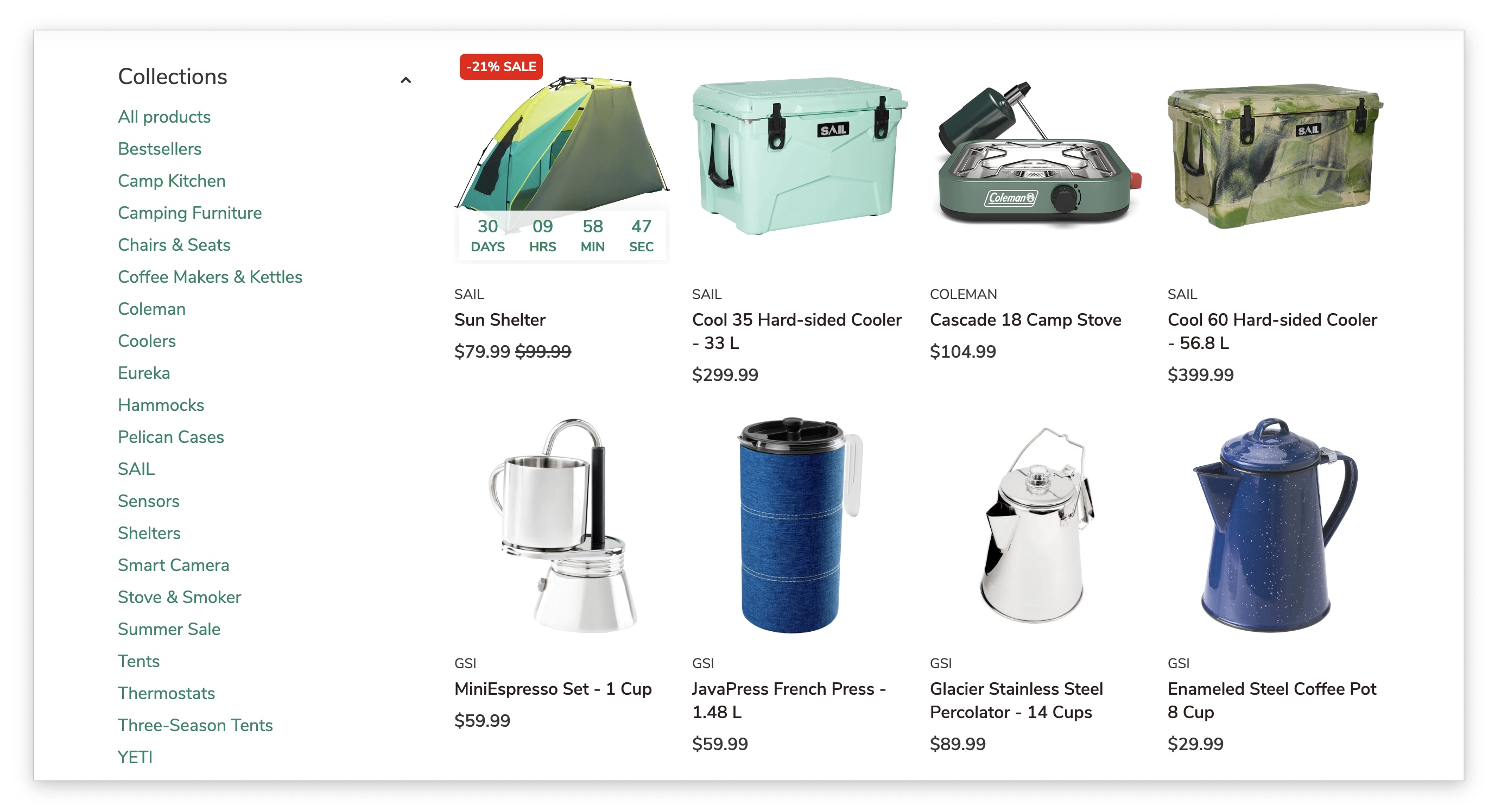
Task: Select the Coolers collection link
Action: click(147, 341)
